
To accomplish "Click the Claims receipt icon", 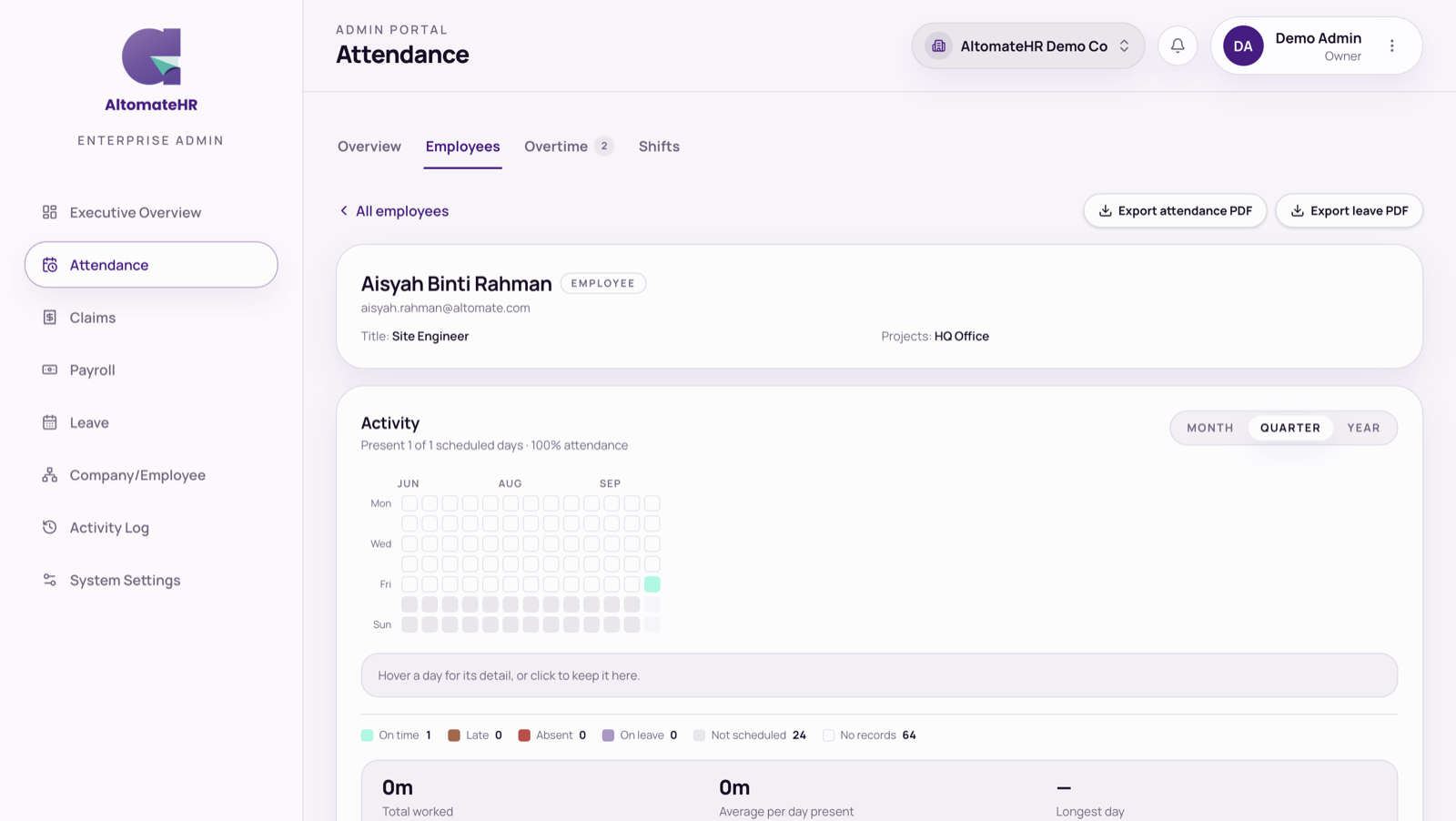I will (50, 318).
